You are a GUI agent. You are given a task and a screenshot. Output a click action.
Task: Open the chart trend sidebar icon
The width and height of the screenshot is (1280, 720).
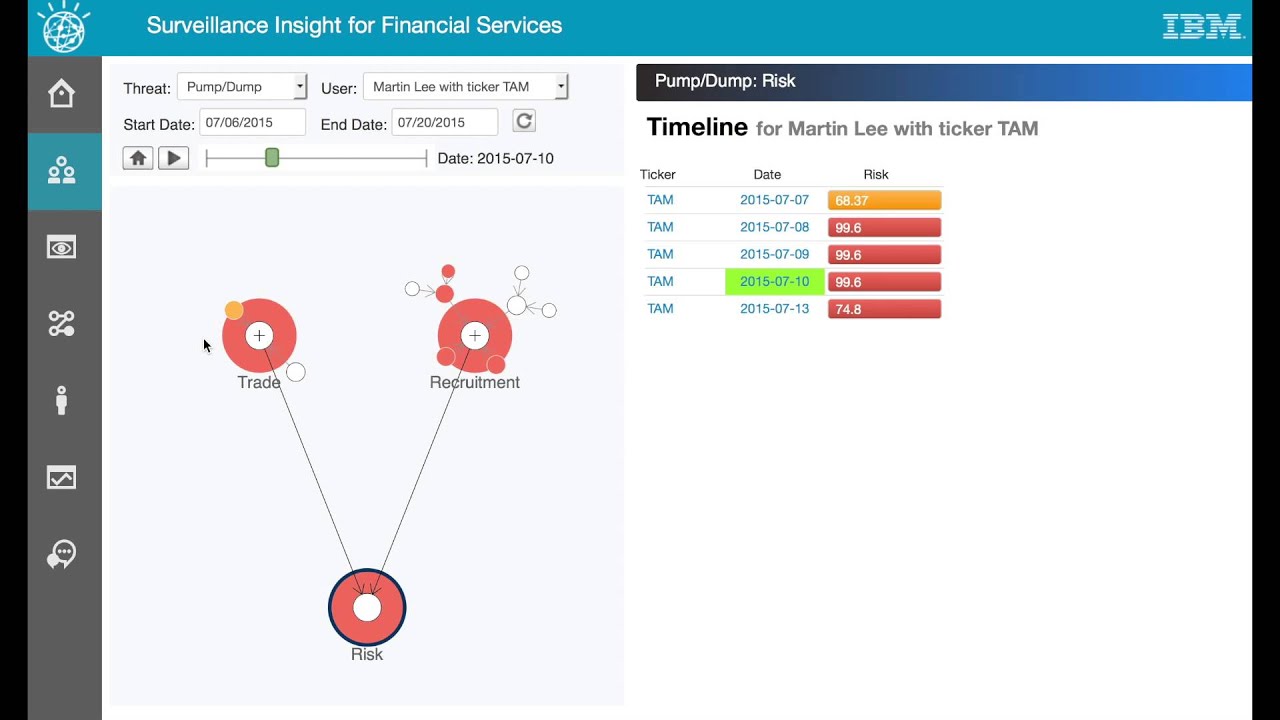(62, 478)
